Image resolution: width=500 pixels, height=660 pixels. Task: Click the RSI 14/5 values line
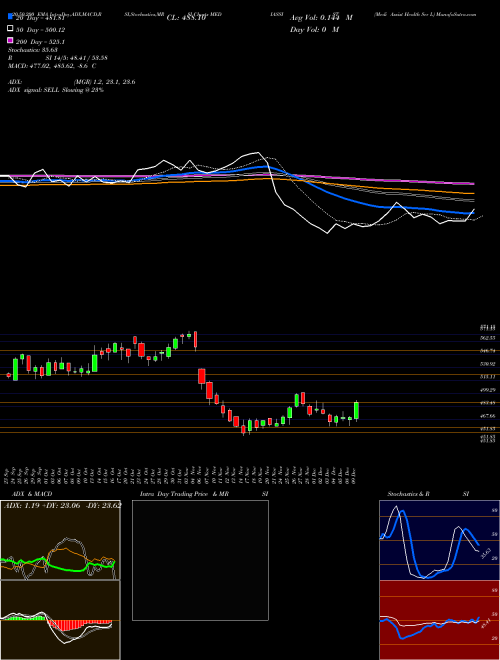[58, 58]
